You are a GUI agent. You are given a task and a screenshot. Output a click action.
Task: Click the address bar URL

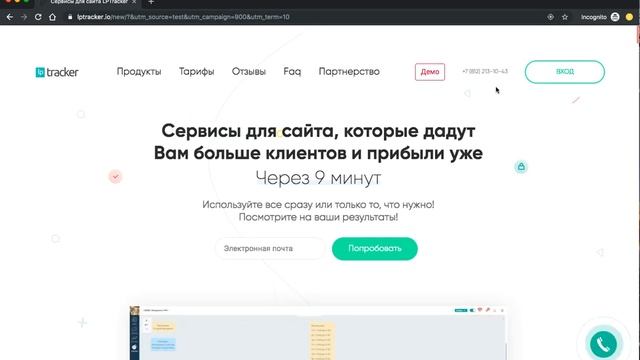[183, 17]
